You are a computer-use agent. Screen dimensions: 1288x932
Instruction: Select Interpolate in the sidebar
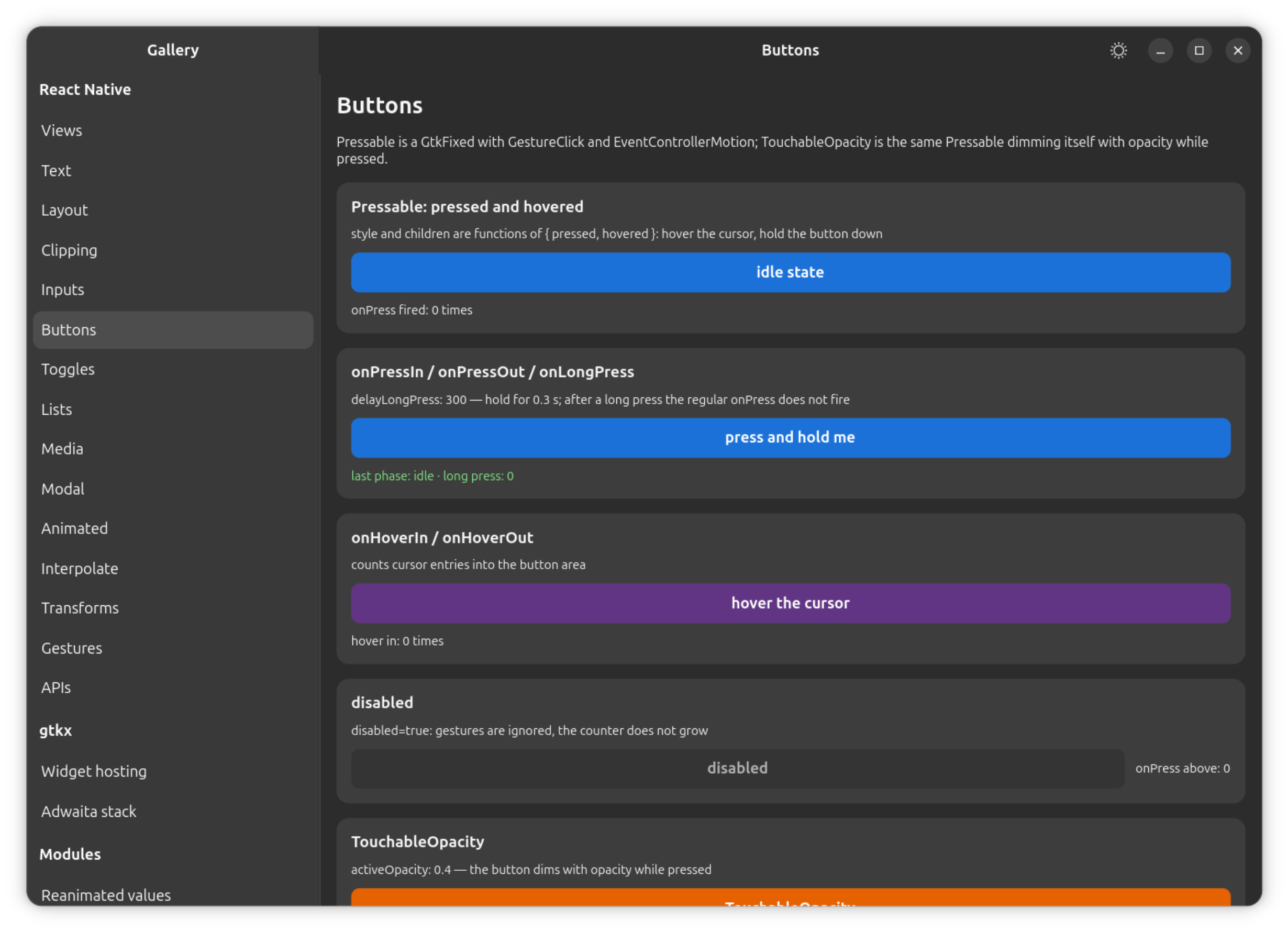coord(173,568)
